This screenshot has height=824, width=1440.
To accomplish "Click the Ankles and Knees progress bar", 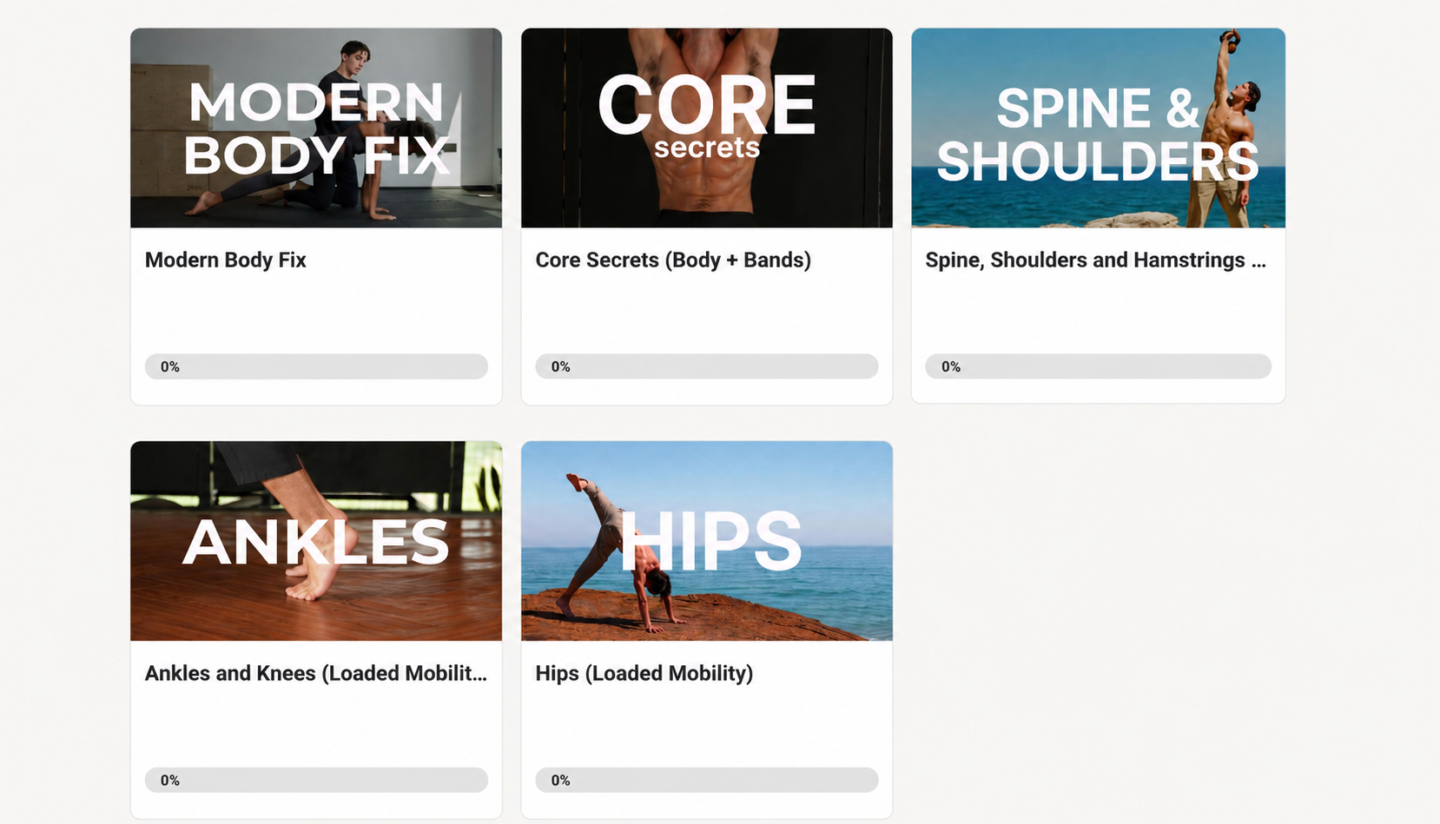I will (x=316, y=780).
